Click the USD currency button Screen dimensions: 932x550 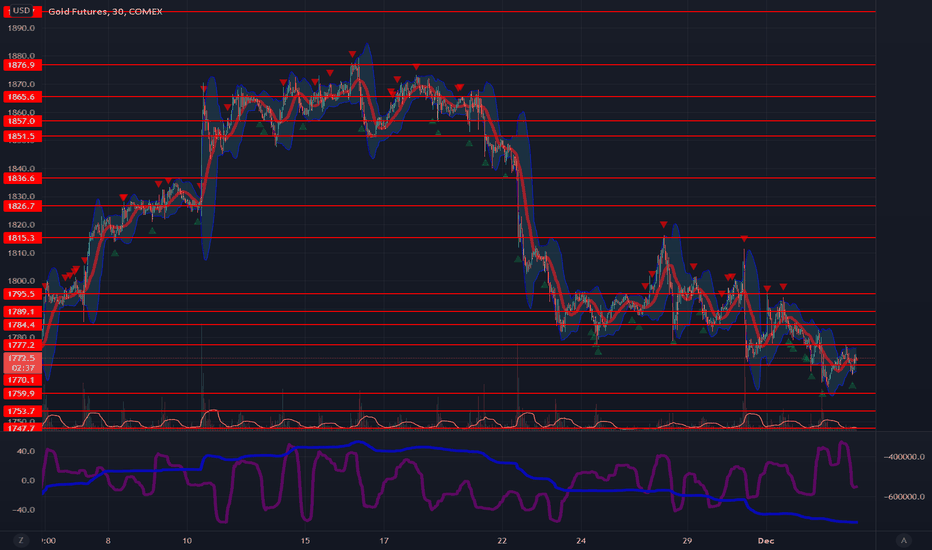(x=21, y=11)
